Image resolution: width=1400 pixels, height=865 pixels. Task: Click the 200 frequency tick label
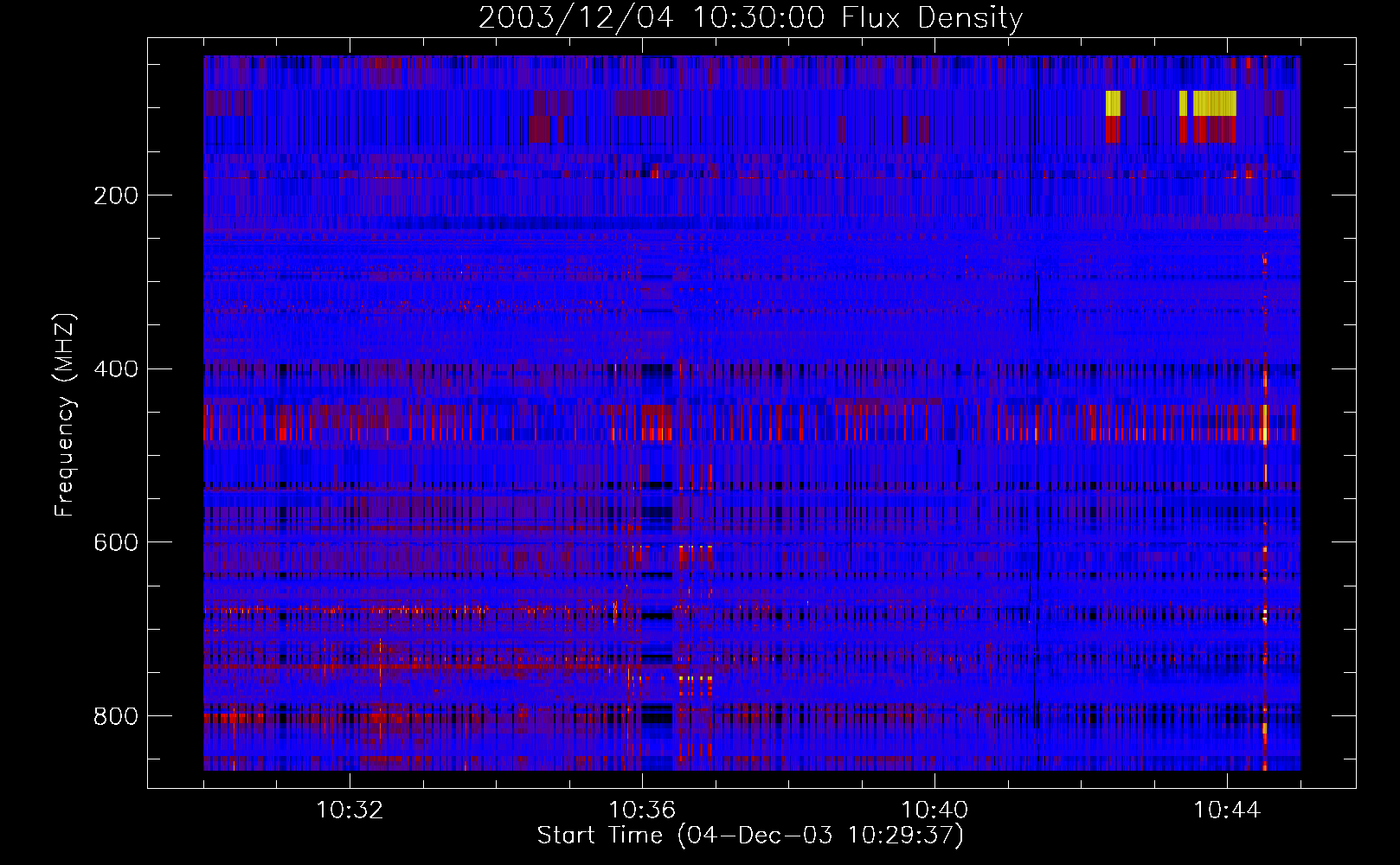[x=116, y=195]
